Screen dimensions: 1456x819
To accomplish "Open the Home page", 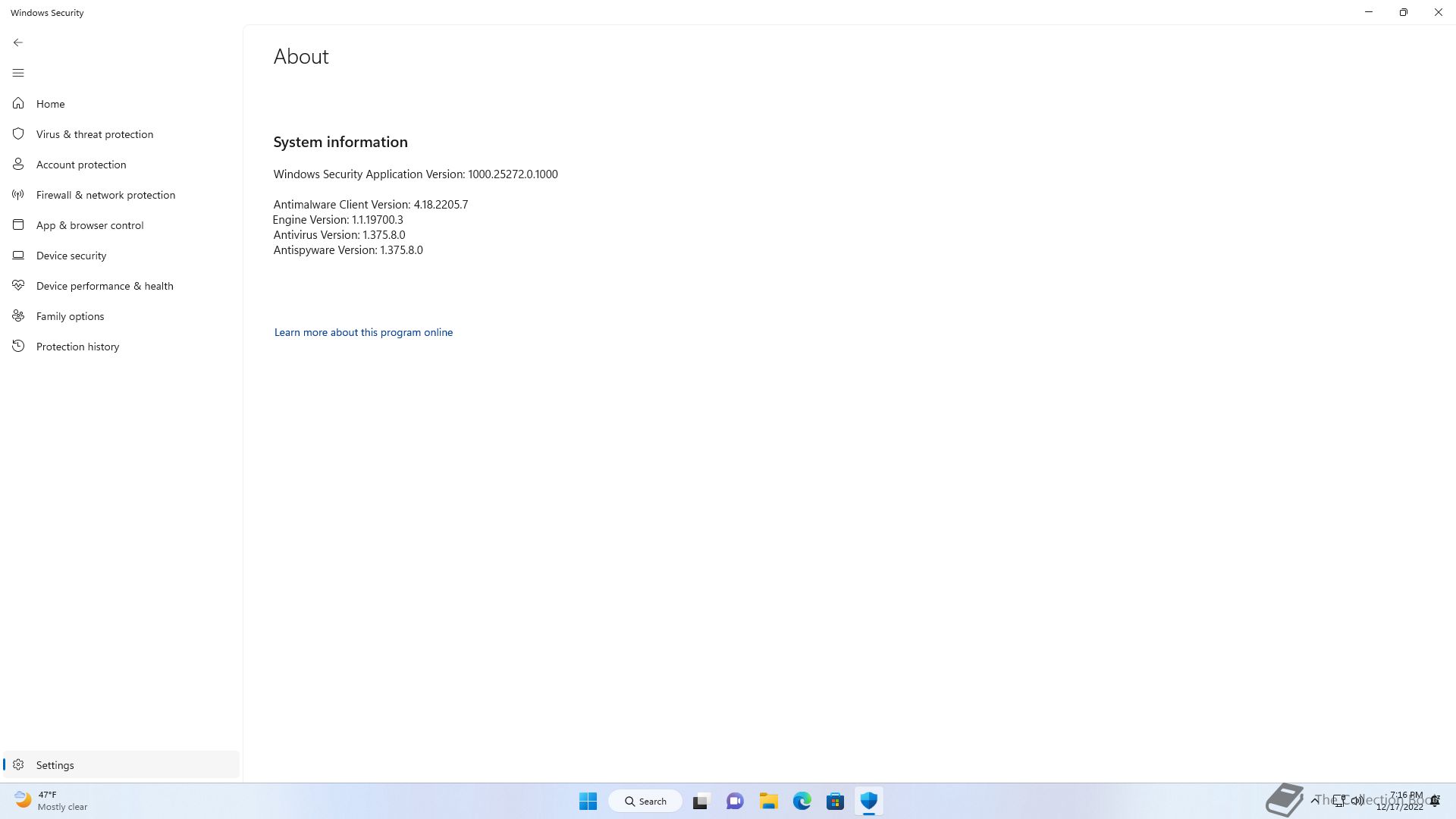I will coord(121,104).
